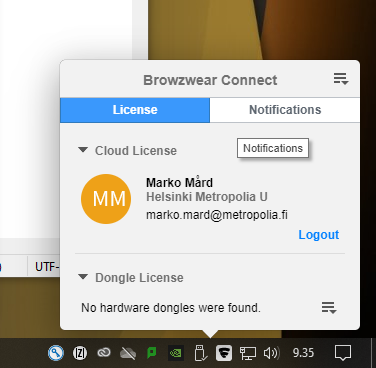Click the Helsinki Metropolia U organization text
The image size is (376, 368).
pyautogui.click(x=207, y=197)
